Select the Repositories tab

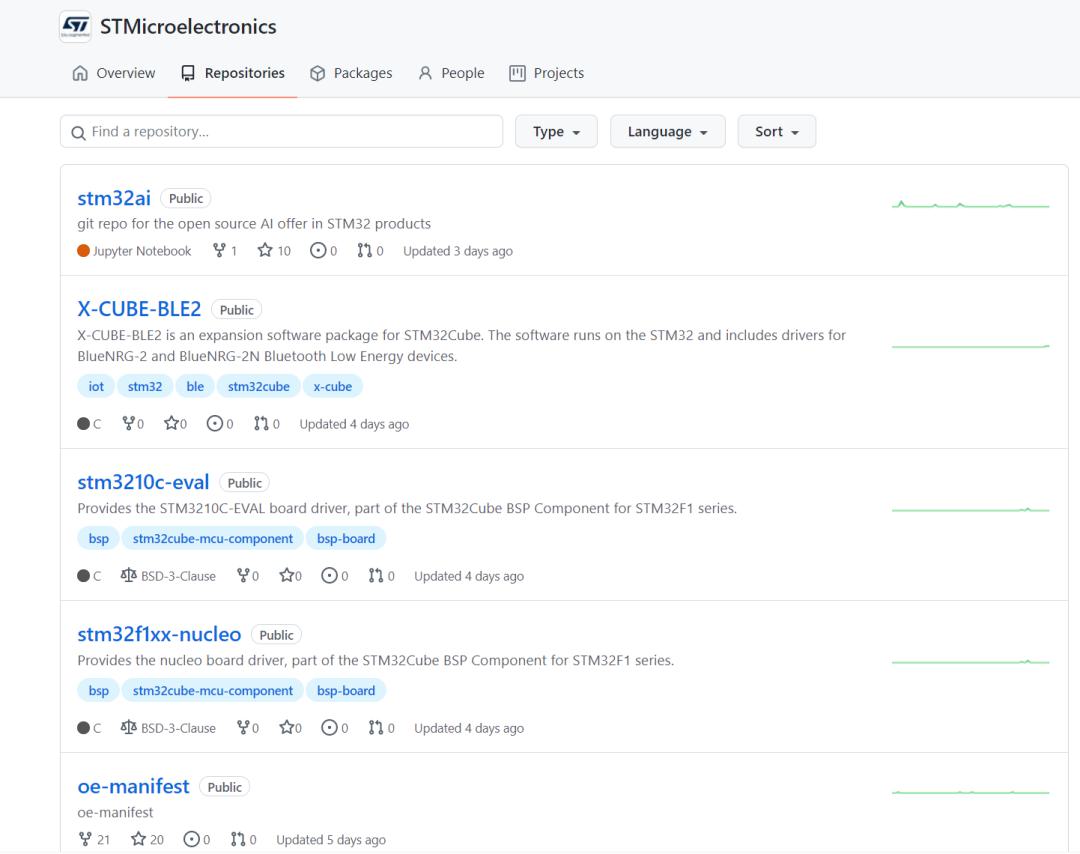coord(232,73)
